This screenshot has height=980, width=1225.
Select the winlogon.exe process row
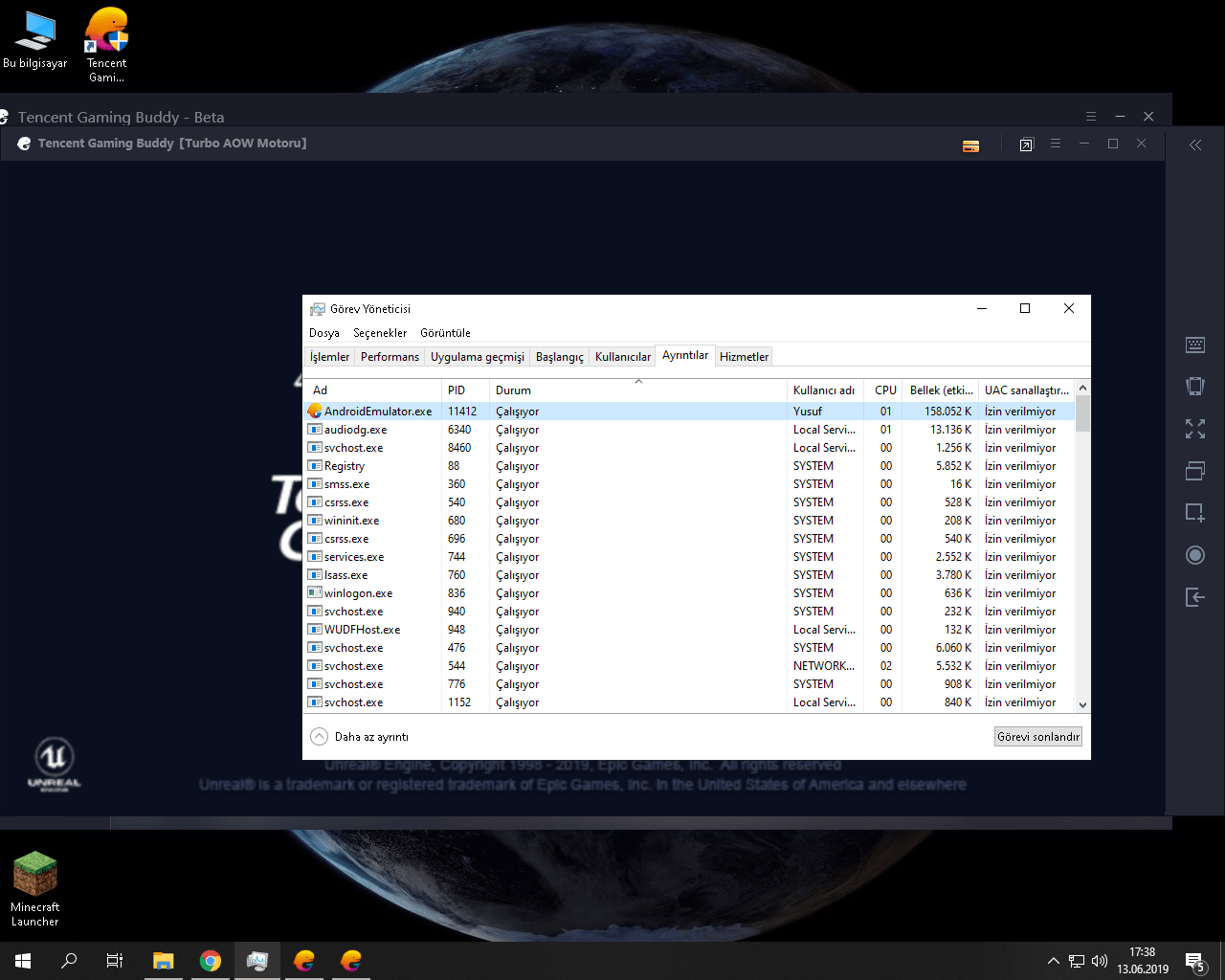point(690,593)
